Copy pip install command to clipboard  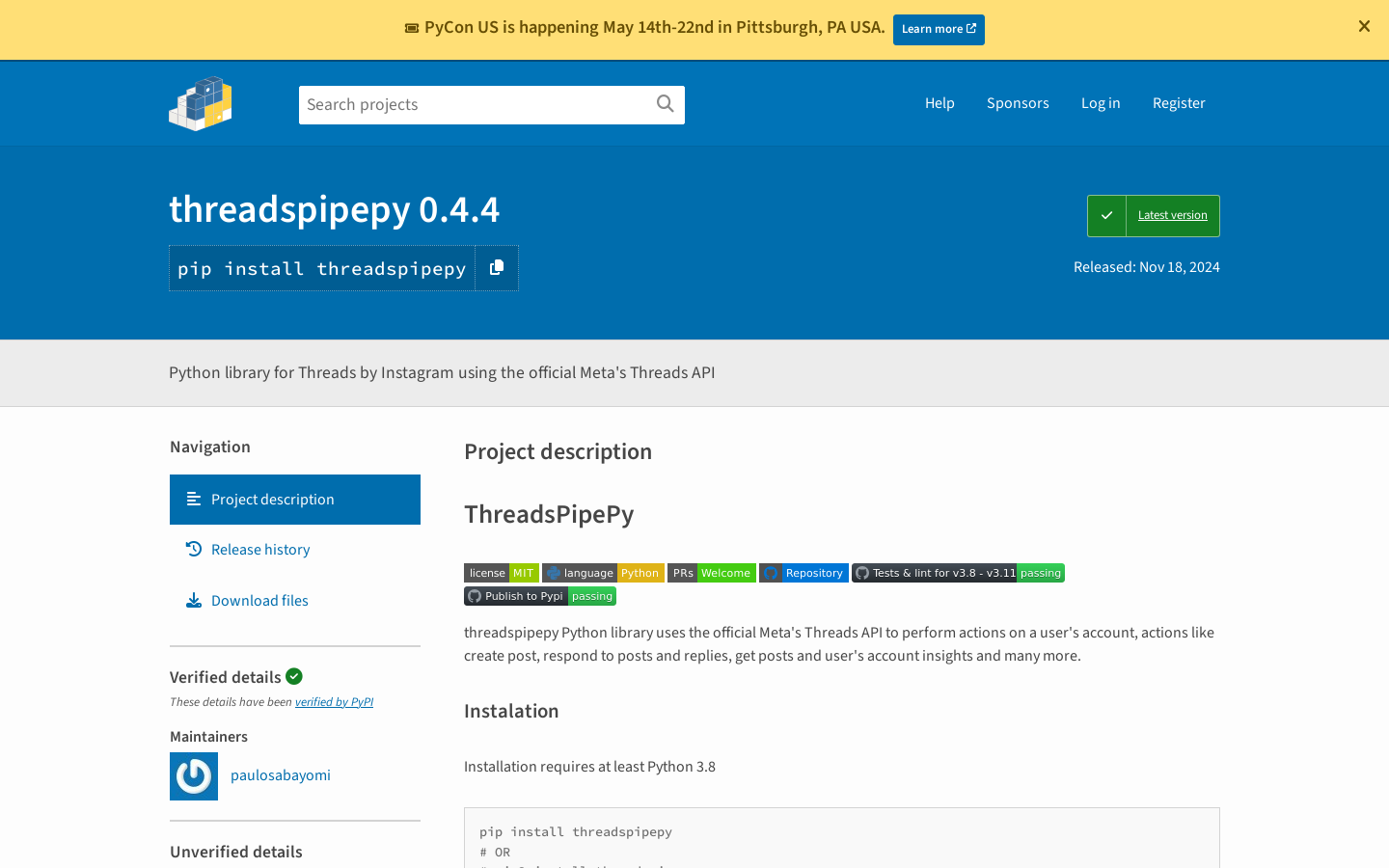[497, 268]
